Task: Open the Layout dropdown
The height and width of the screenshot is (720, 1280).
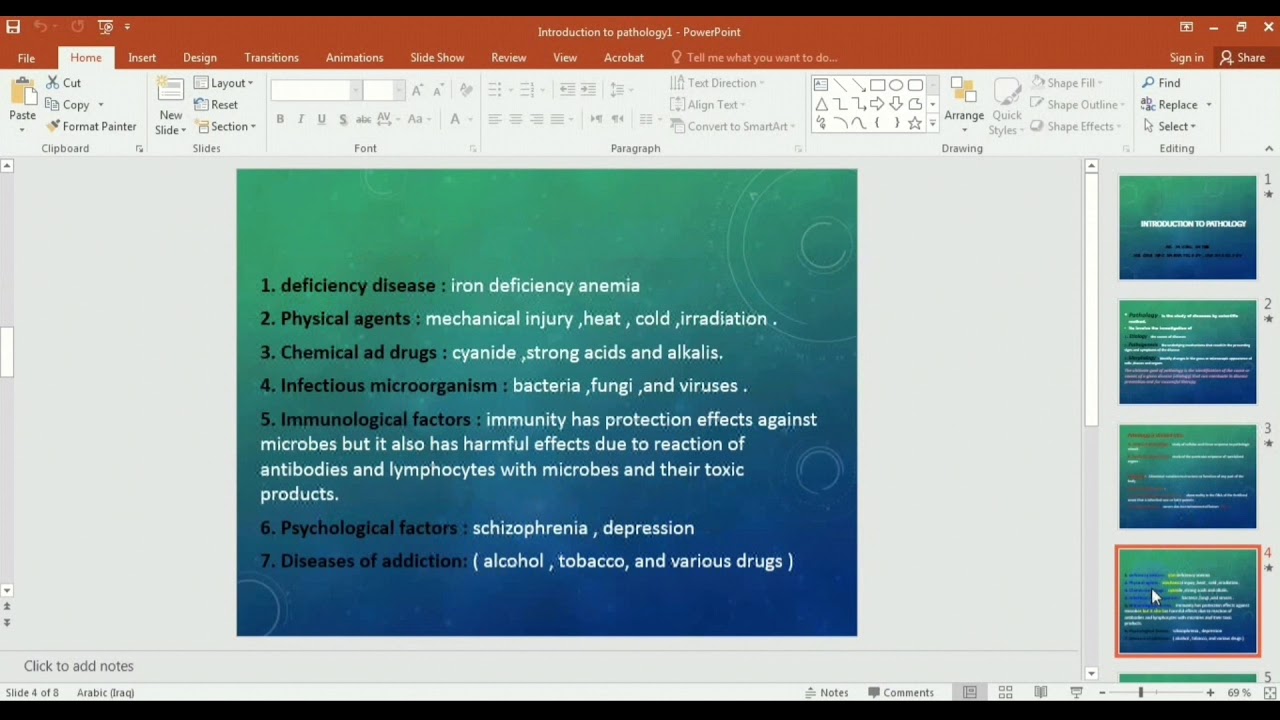Action: [x=224, y=83]
